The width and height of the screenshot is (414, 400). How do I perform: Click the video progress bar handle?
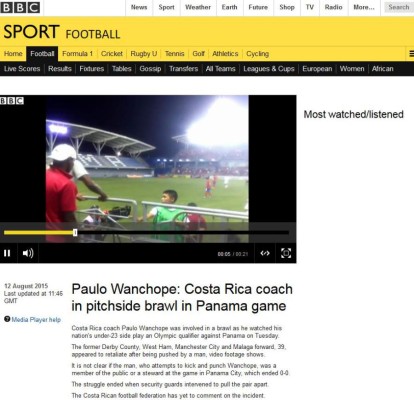point(75,232)
